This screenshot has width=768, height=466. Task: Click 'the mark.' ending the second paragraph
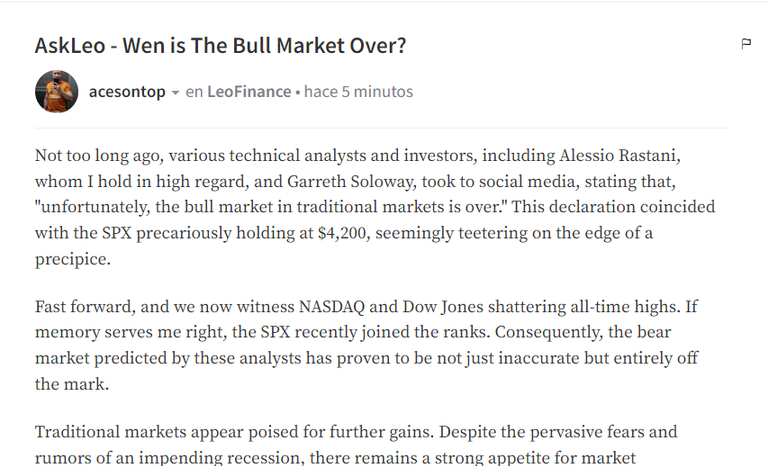(72, 384)
